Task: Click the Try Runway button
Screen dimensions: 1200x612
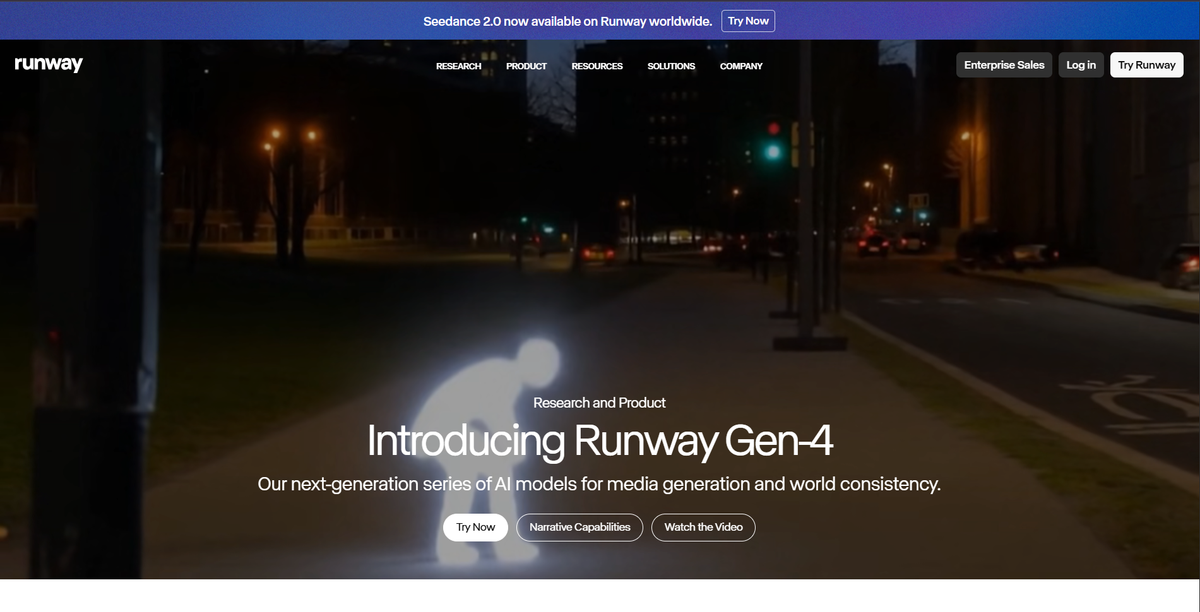Action: [x=1146, y=64]
